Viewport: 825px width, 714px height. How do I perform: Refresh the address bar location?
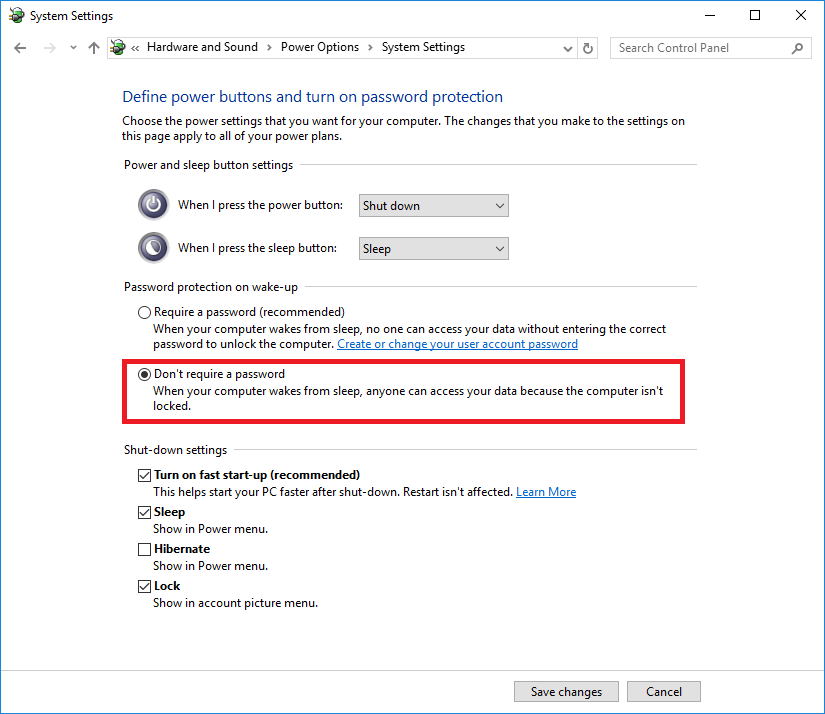(x=588, y=48)
